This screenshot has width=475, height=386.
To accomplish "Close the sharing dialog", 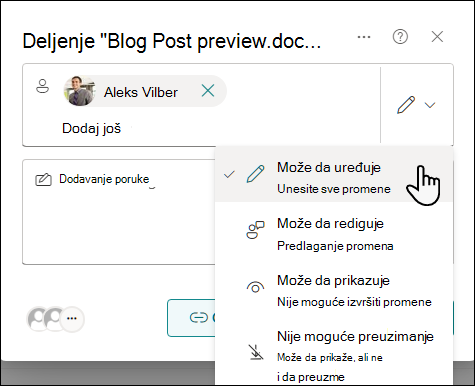I will [x=437, y=37].
